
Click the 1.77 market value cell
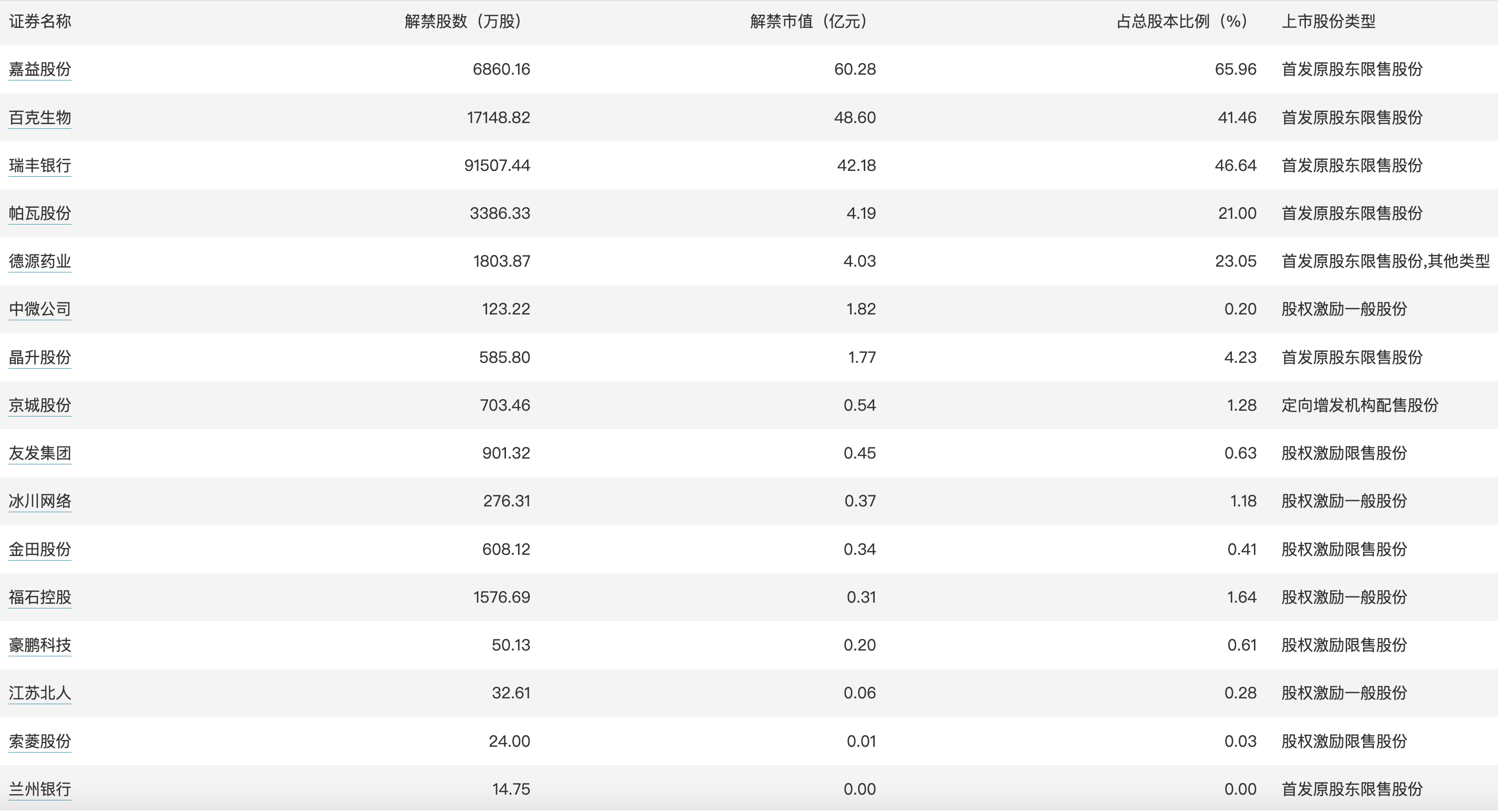pos(862,358)
